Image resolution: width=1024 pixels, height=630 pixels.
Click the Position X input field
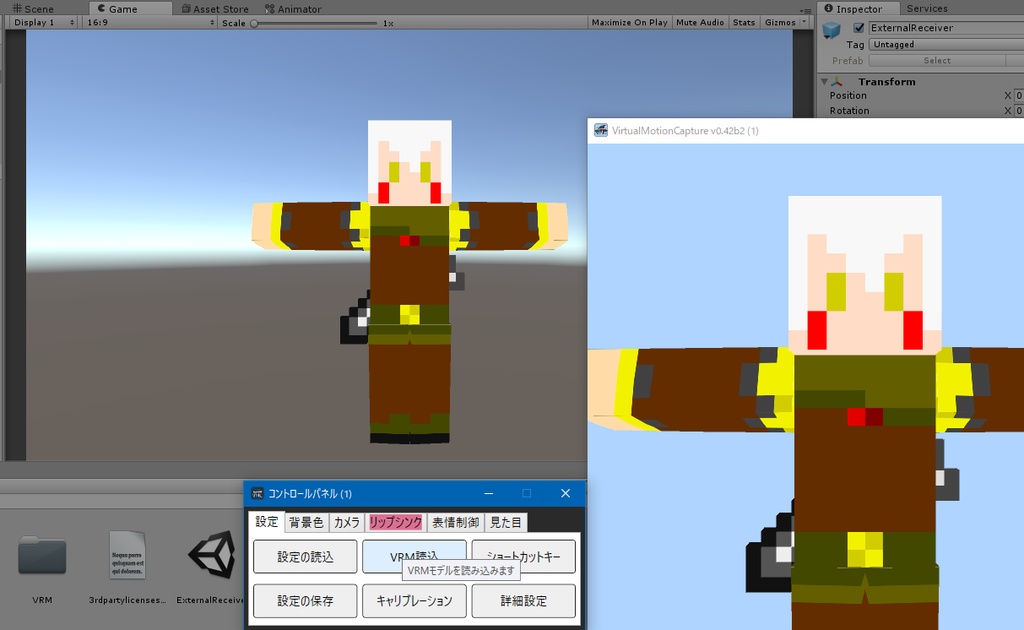click(1018, 95)
